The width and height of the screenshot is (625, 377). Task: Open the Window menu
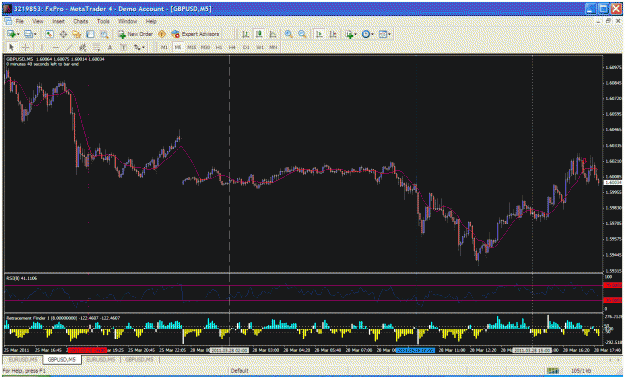(128, 21)
